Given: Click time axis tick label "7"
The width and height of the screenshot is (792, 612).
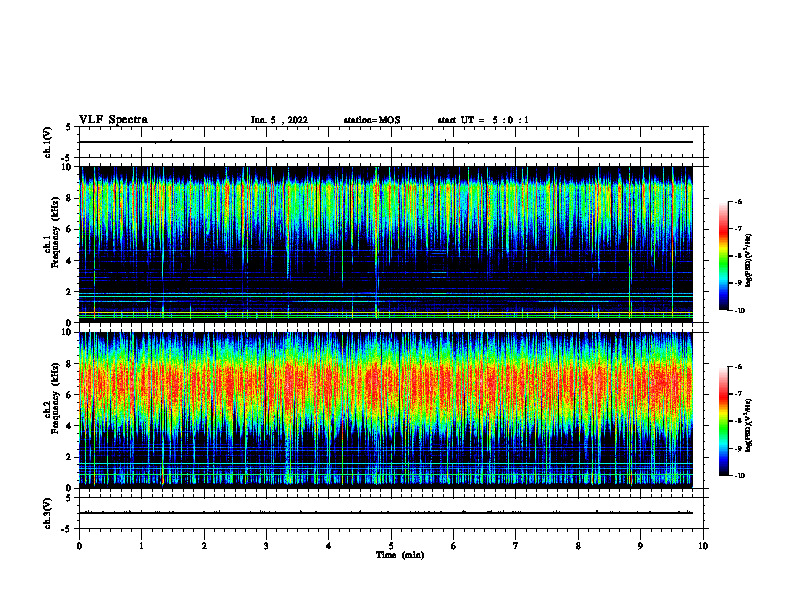Looking at the screenshot, I should coord(516,546).
